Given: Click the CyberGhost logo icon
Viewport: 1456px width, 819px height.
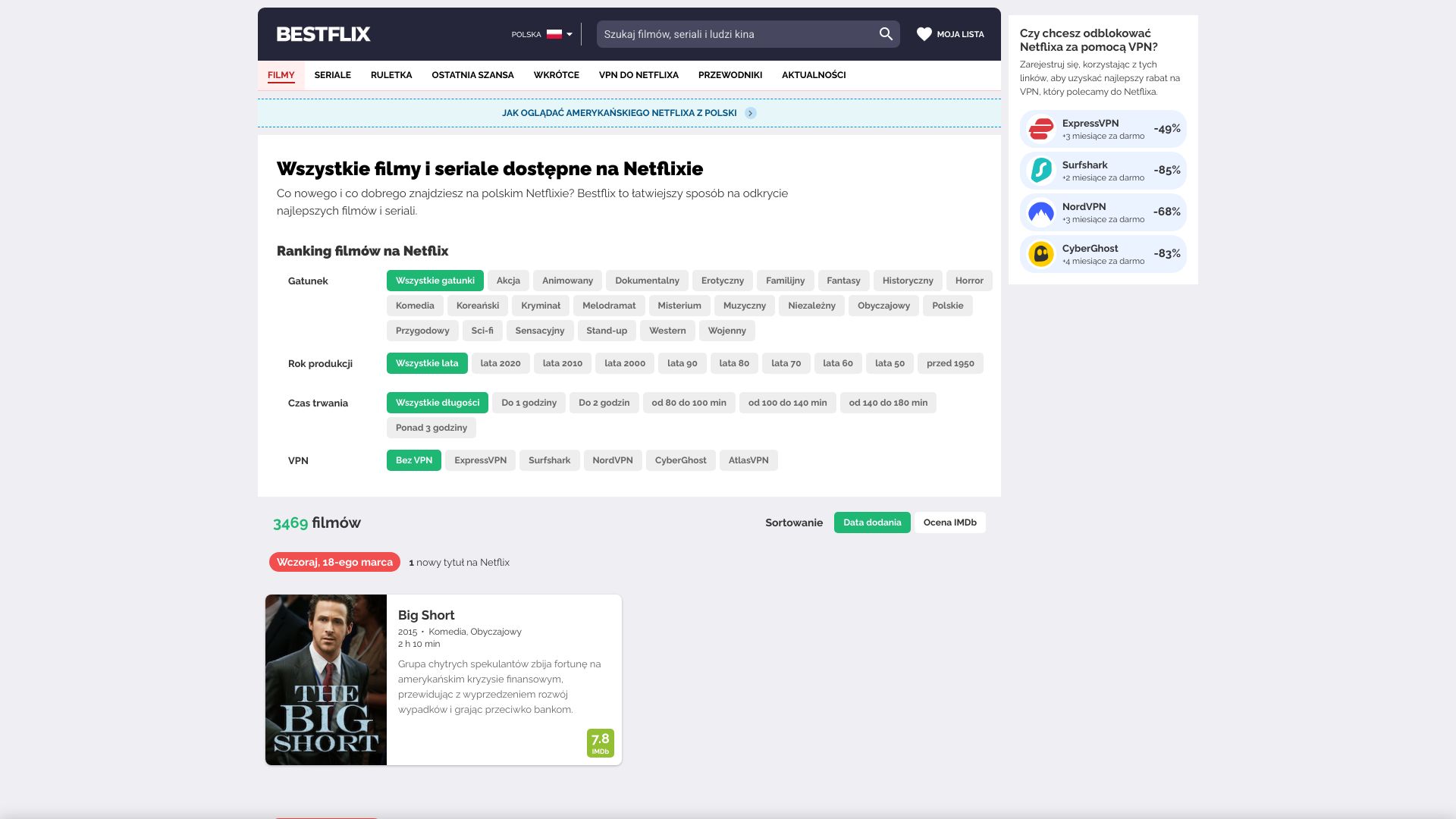Looking at the screenshot, I should (1041, 254).
